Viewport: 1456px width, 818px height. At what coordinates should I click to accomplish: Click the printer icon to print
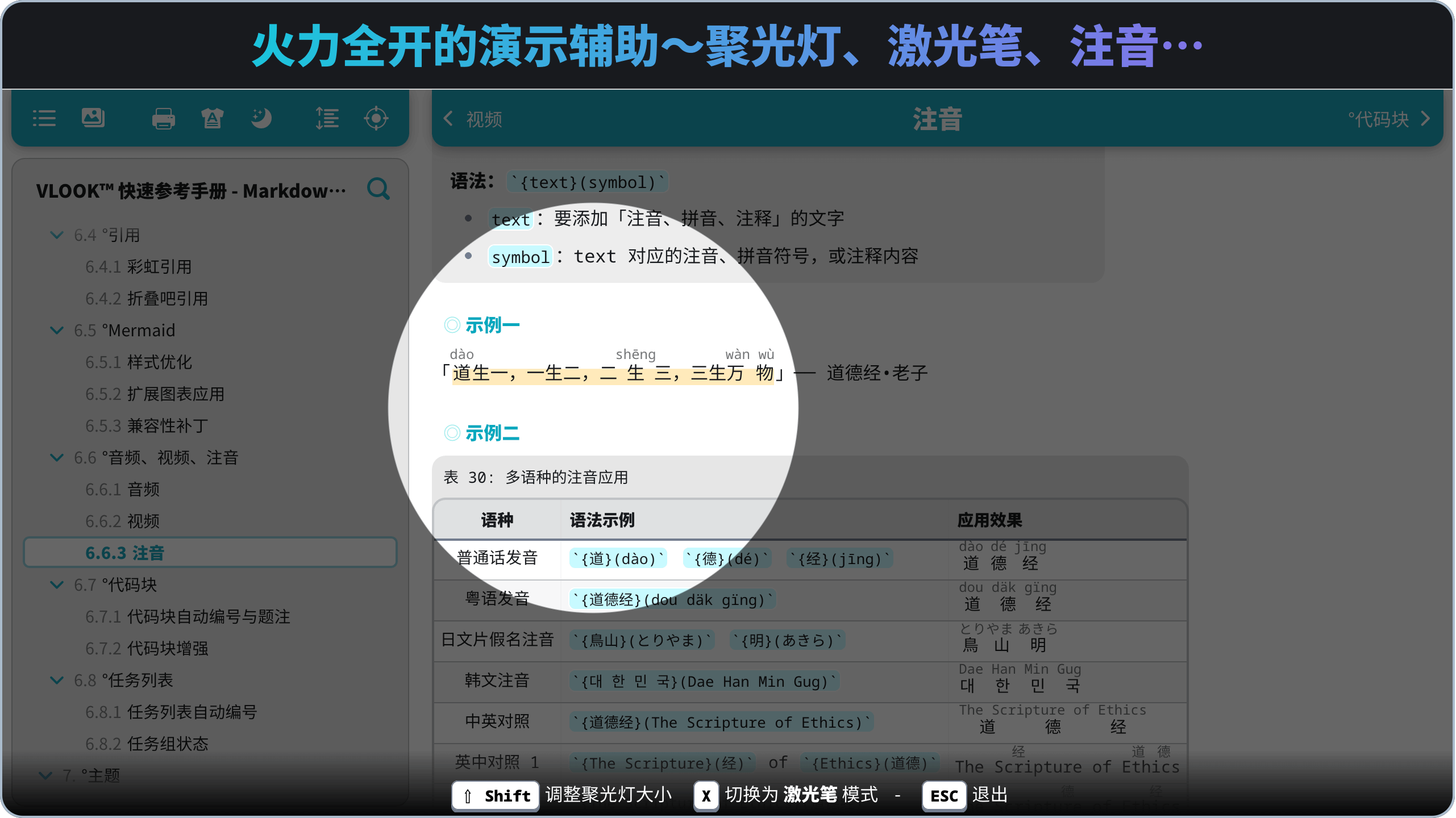point(163,118)
